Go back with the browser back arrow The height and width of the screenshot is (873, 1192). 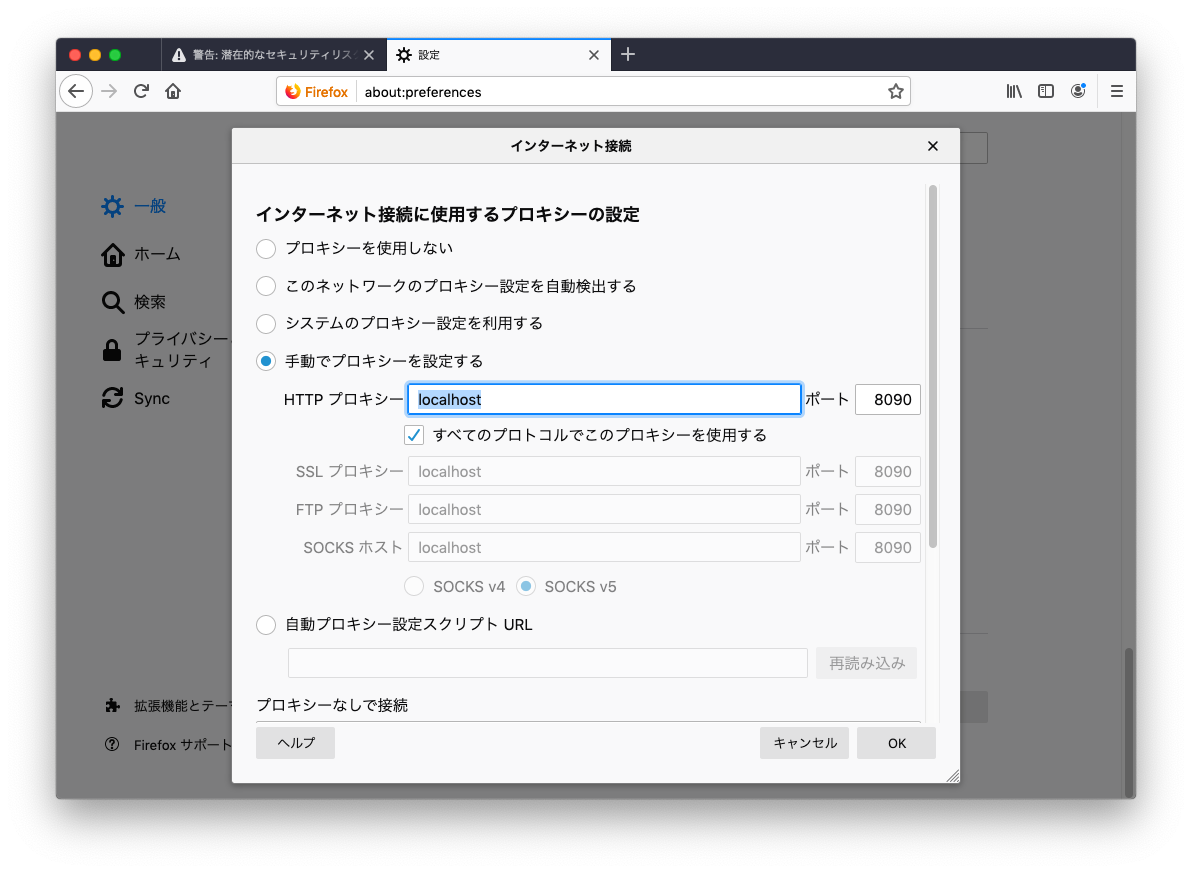point(76,92)
